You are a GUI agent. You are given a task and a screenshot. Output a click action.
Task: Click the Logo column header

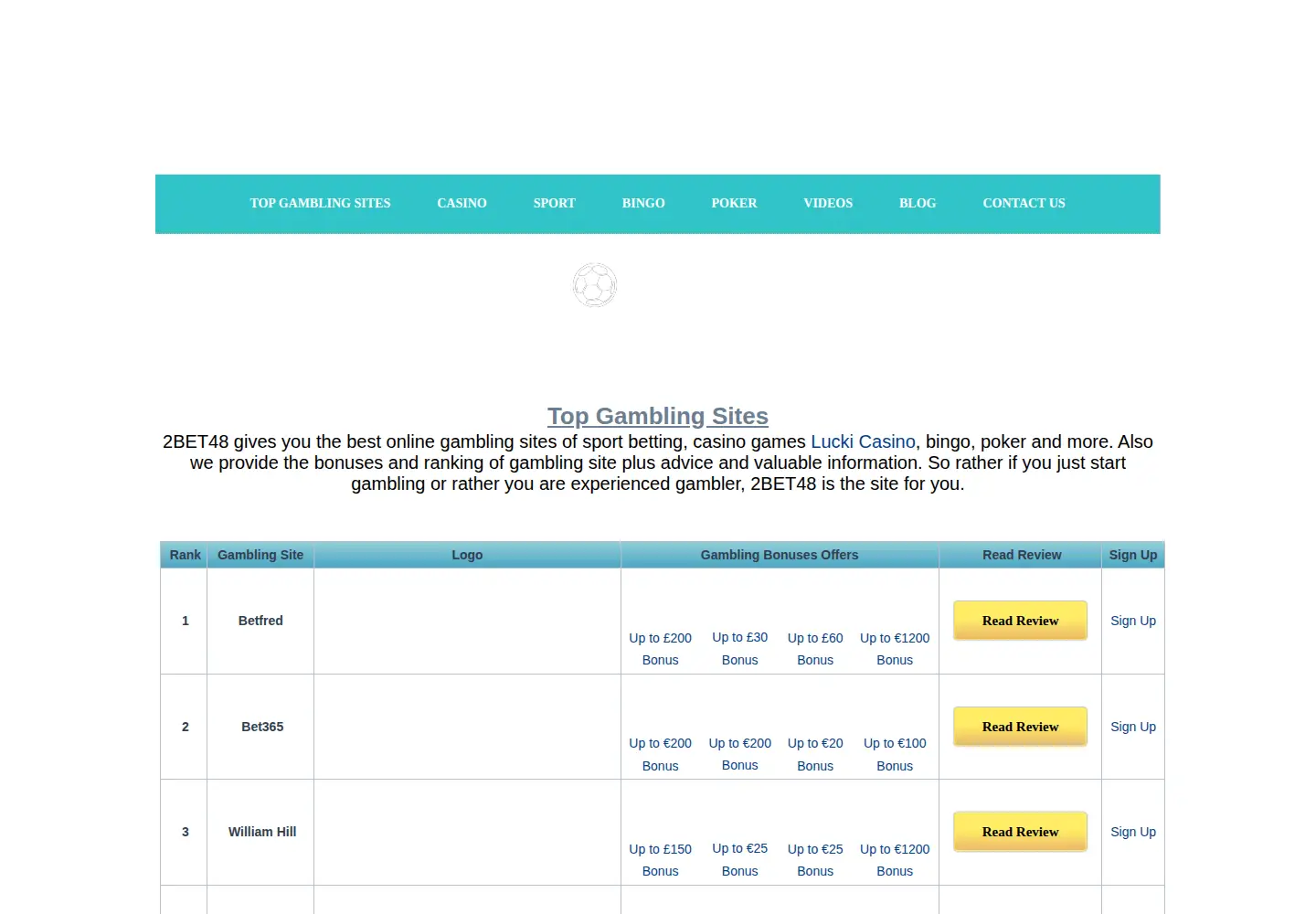[x=467, y=555]
